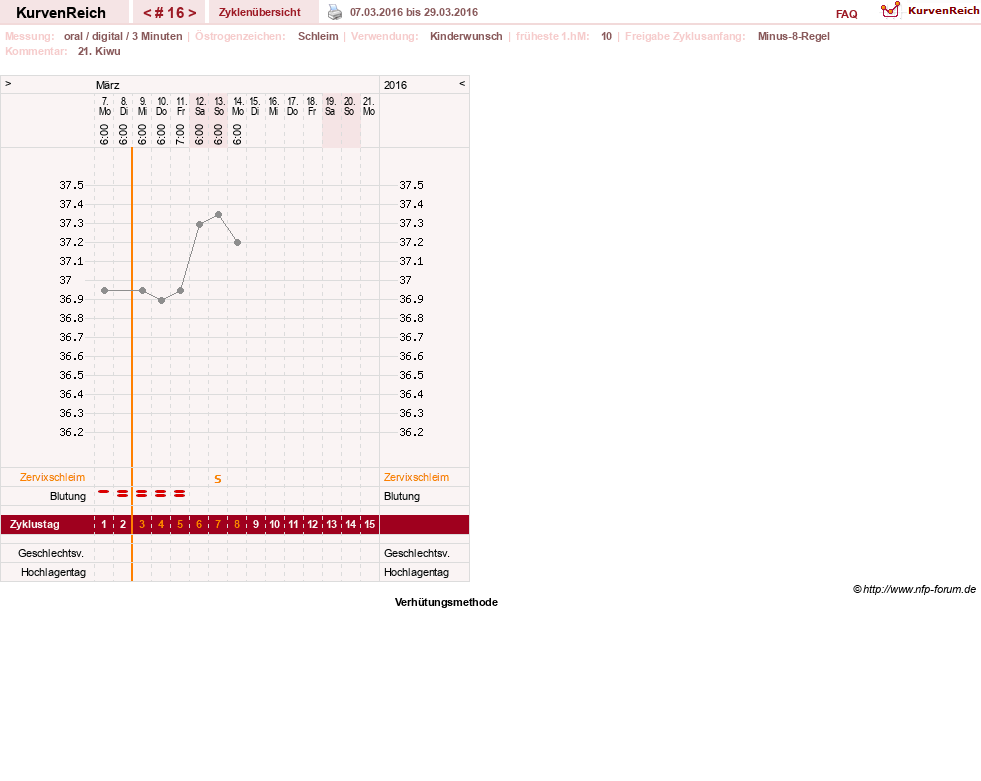
Task: Select cycle day 12 in the Zyklustag row
Action: (x=313, y=524)
